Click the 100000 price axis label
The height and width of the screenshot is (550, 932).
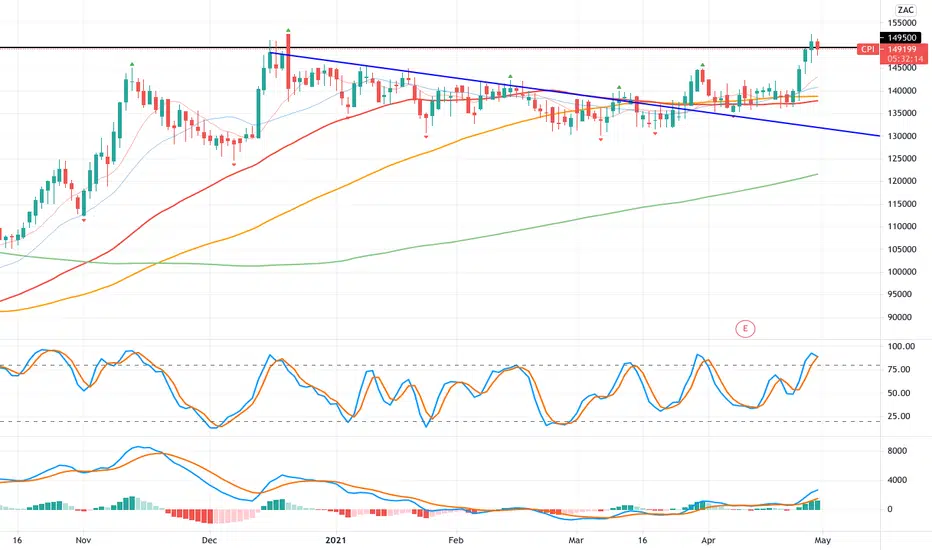(902, 272)
